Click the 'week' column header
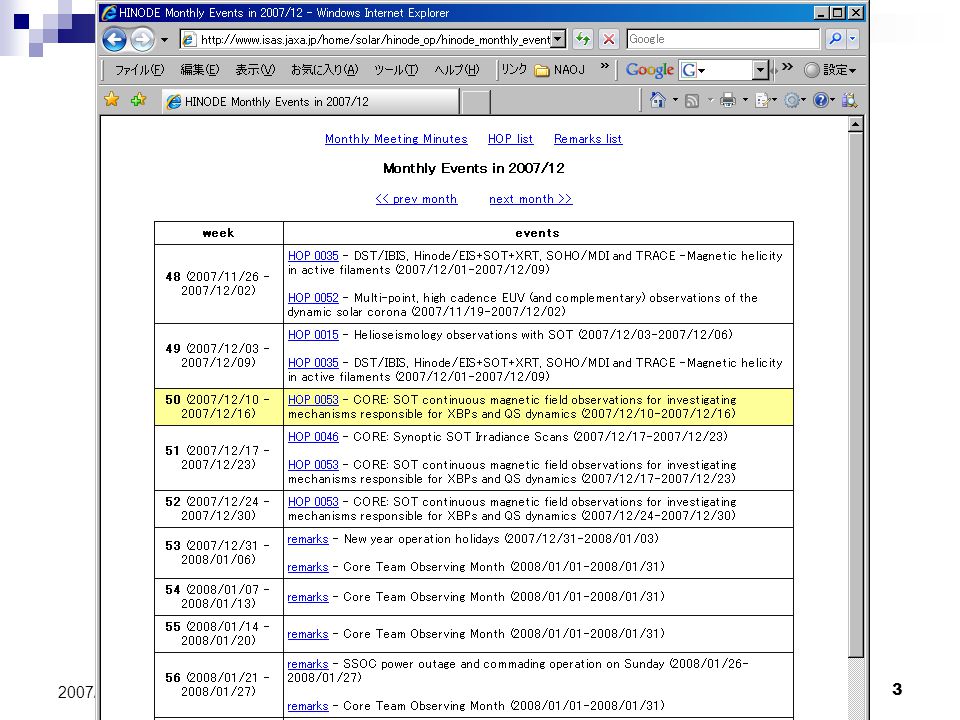Image resolution: width=960 pixels, height=720 pixels. click(219, 233)
